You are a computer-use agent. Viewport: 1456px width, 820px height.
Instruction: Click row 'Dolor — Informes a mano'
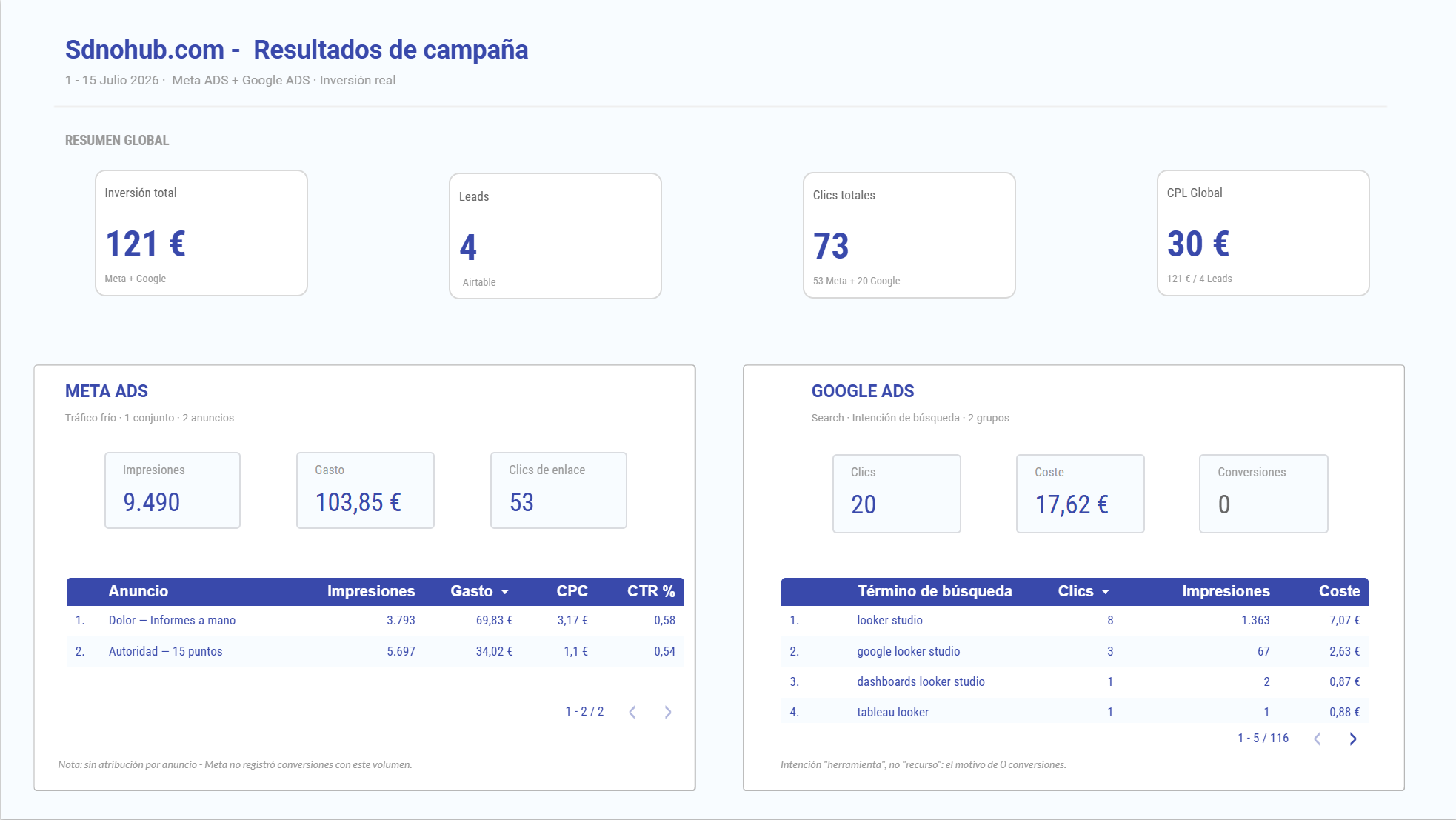pyautogui.click(x=375, y=621)
